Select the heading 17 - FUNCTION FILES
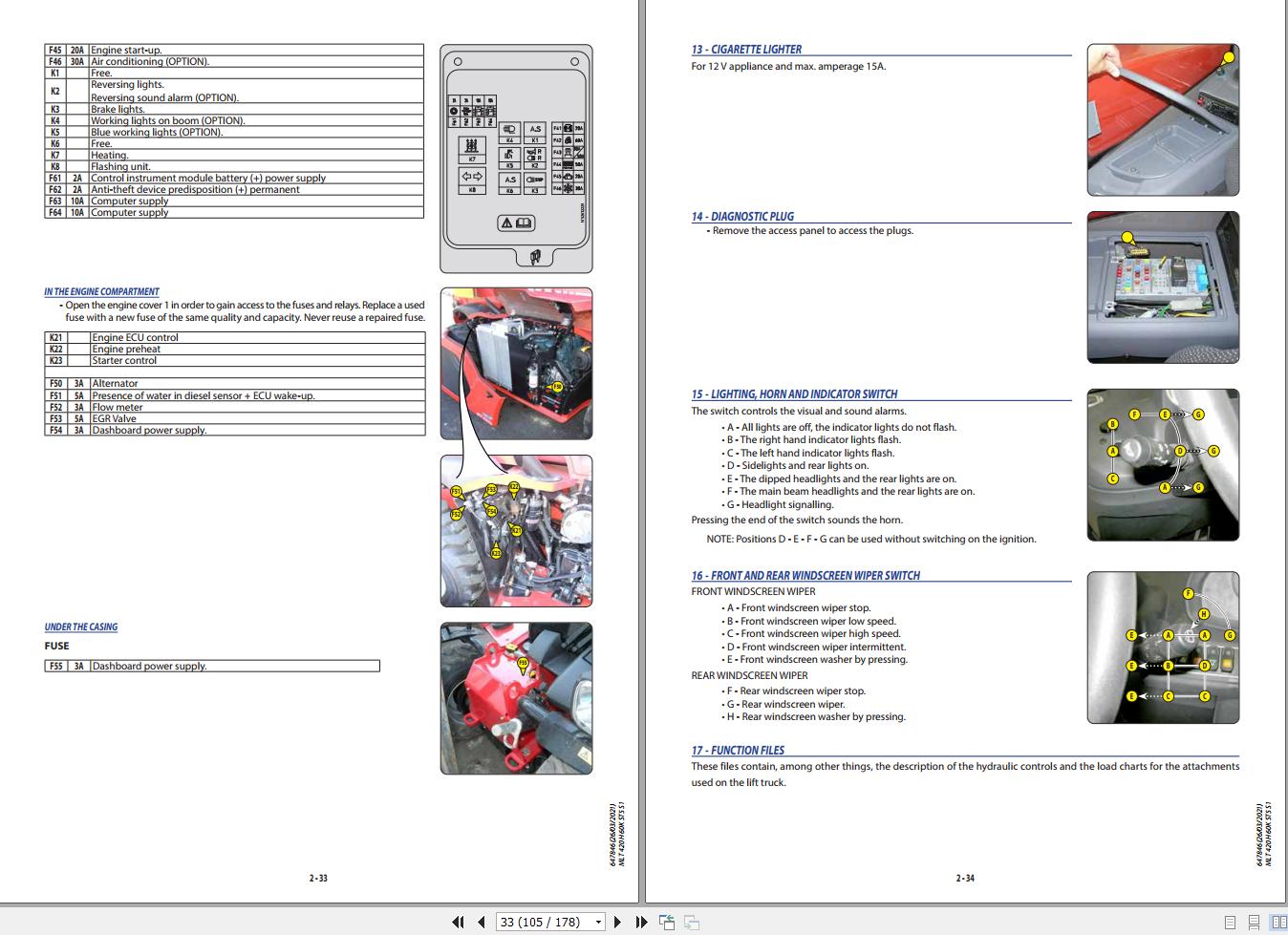1288x935 pixels. [x=738, y=750]
